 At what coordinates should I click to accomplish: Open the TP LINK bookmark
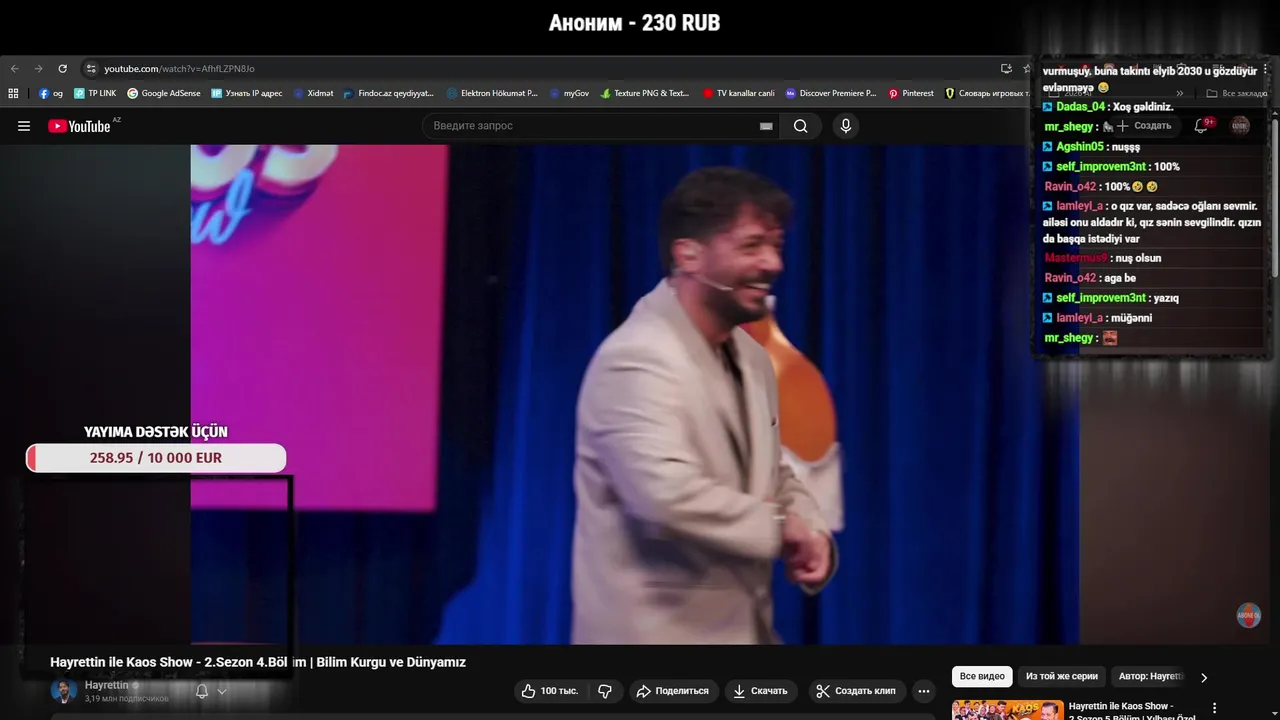pyautogui.click(x=95, y=93)
